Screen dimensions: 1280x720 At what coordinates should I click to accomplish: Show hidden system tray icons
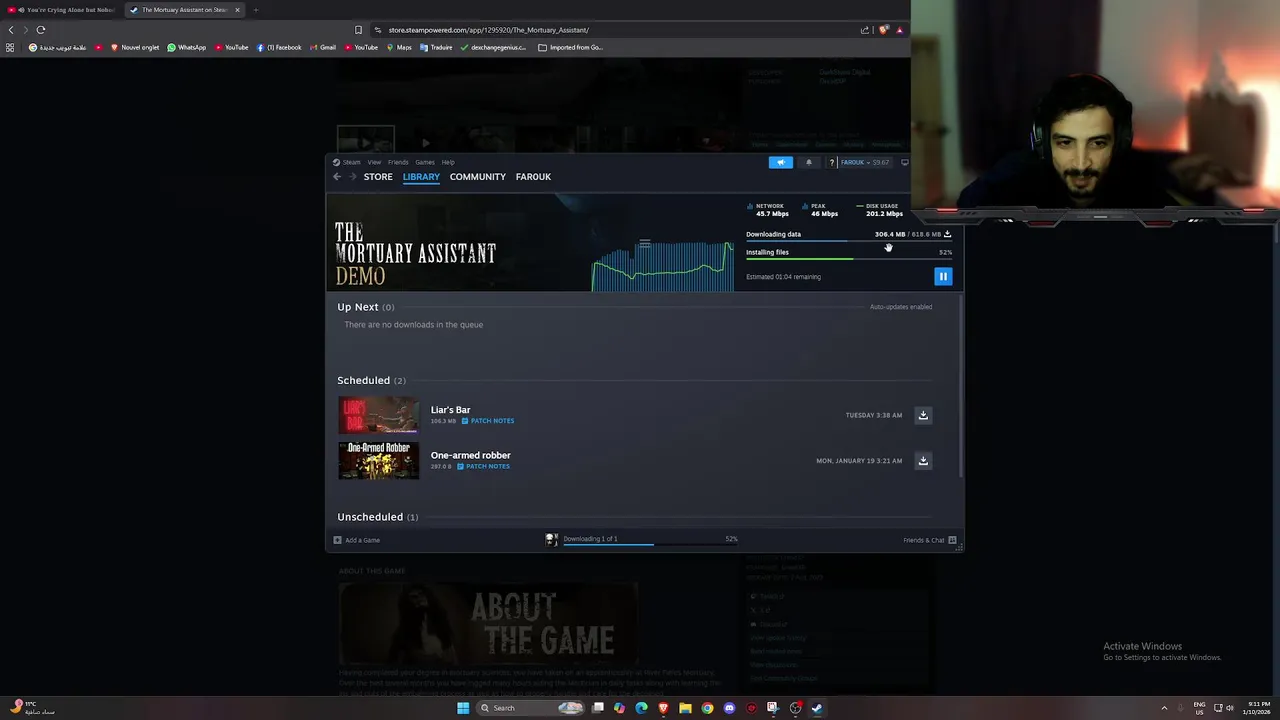(x=1164, y=708)
